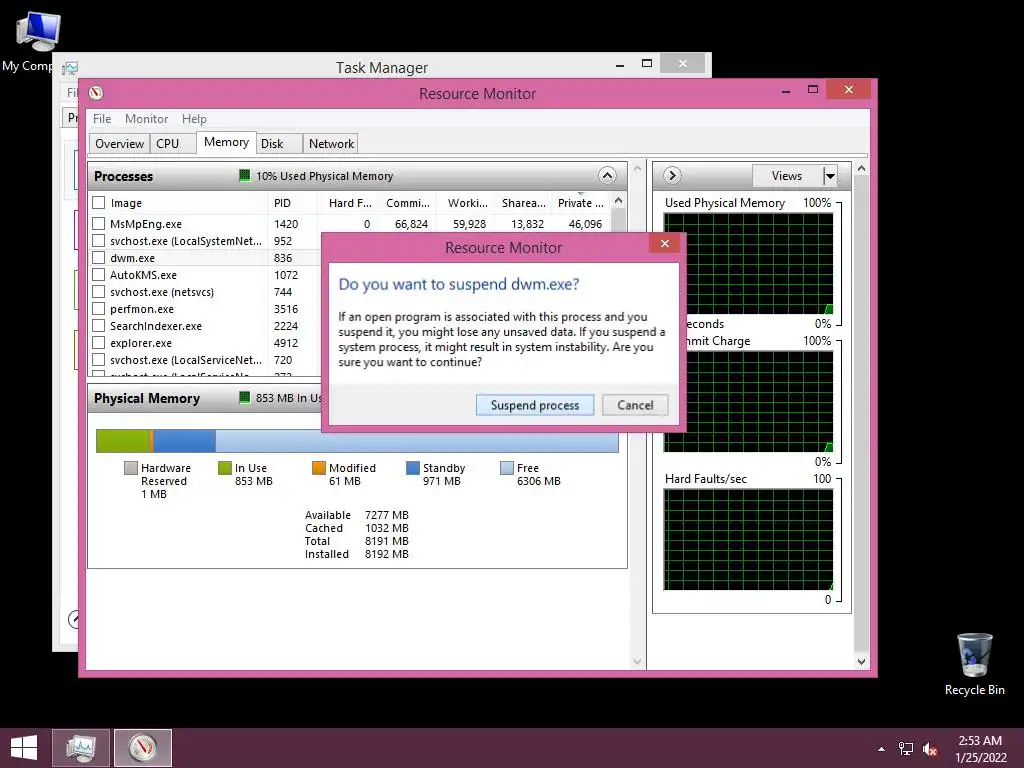Check the explorer.exe checkbox
This screenshot has width=1024, height=768.
tap(99, 342)
